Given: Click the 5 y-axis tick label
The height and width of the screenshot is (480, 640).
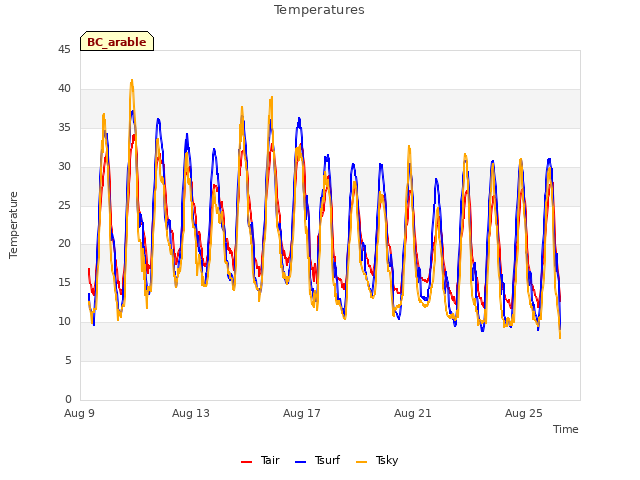Looking at the screenshot, I should click(x=68, y=360).
